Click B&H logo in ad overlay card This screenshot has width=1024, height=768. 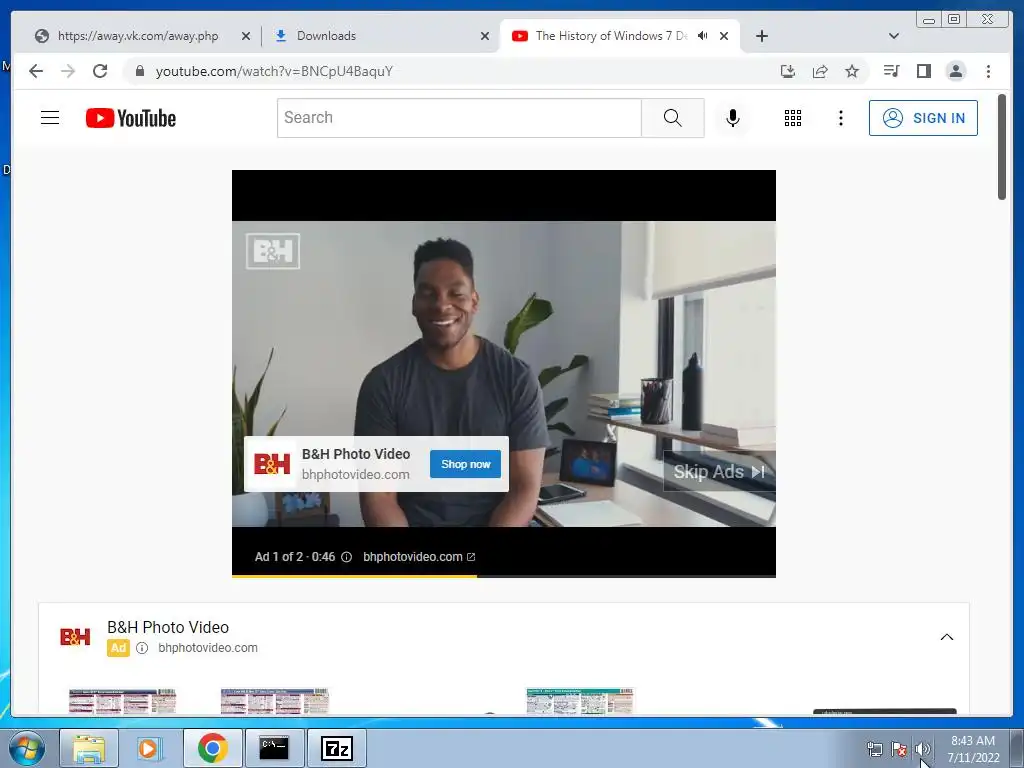click(272, 464)
